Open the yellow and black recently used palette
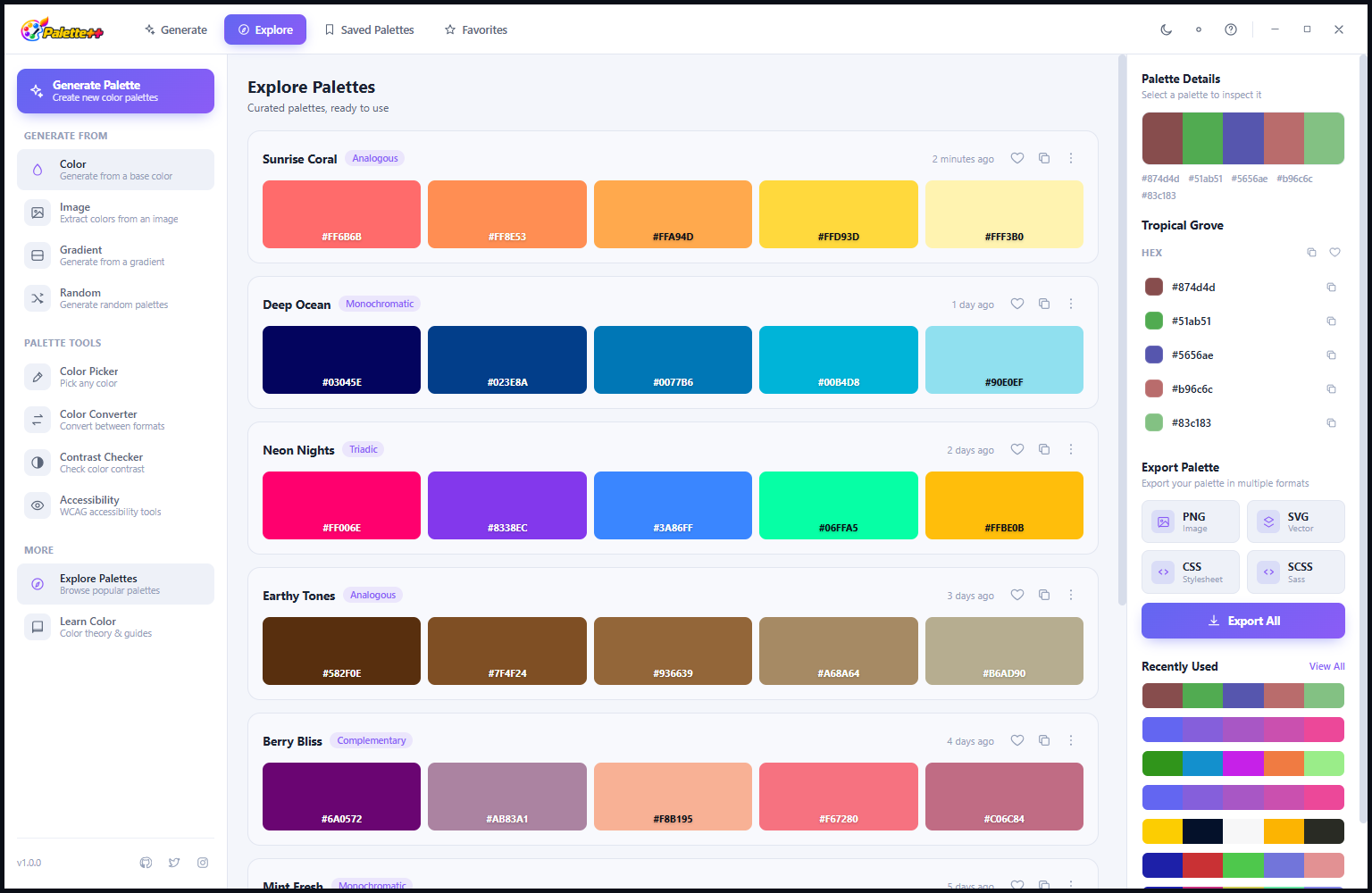The width and height of the screenshot is (1372, 893). click(1243, 831)
